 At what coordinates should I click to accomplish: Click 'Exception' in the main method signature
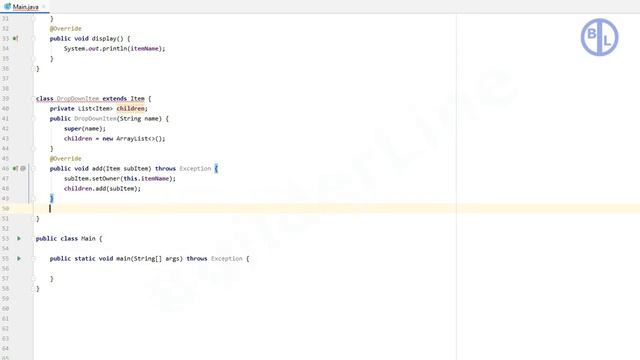point(227,258)
